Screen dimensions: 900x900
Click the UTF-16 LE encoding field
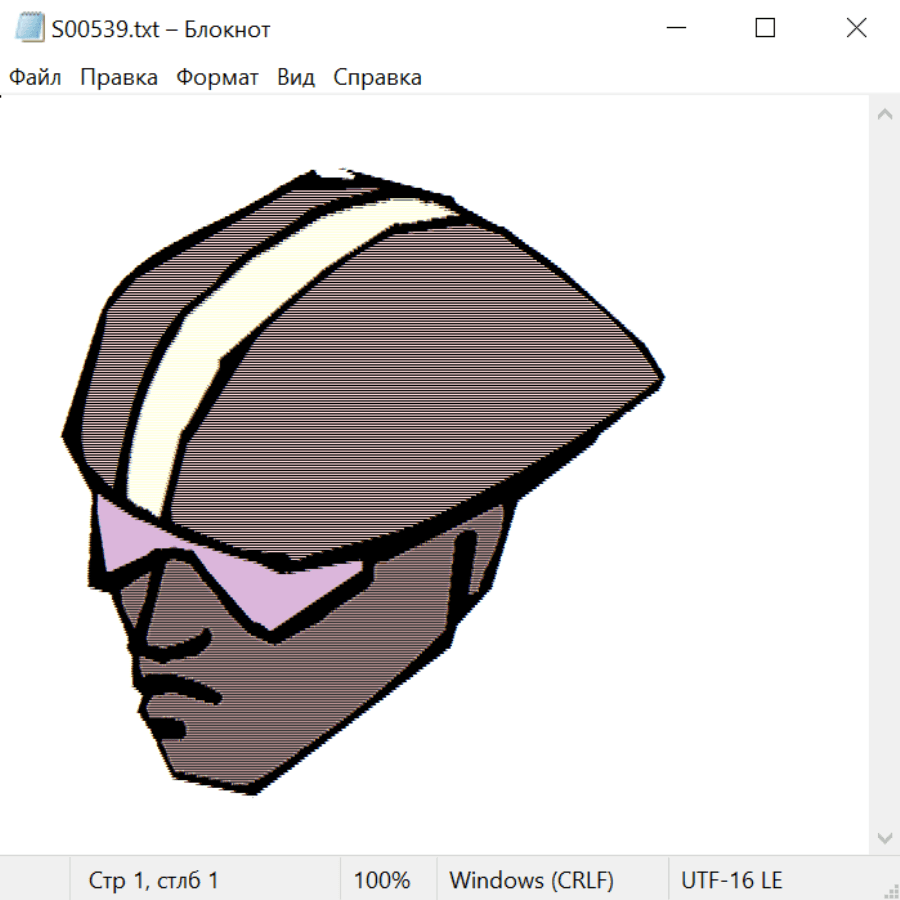coord(732,880)
